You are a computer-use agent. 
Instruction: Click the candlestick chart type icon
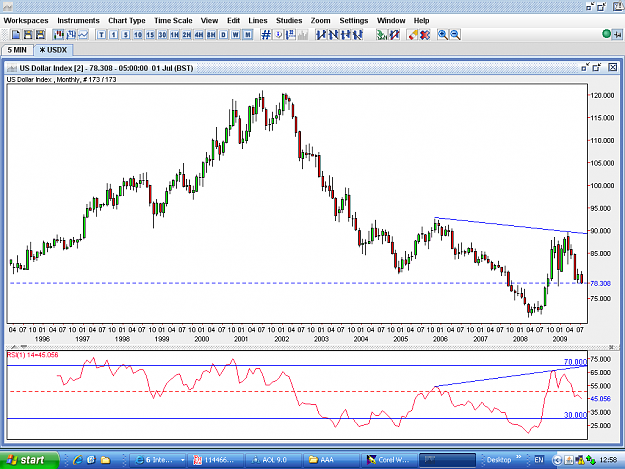58,35
